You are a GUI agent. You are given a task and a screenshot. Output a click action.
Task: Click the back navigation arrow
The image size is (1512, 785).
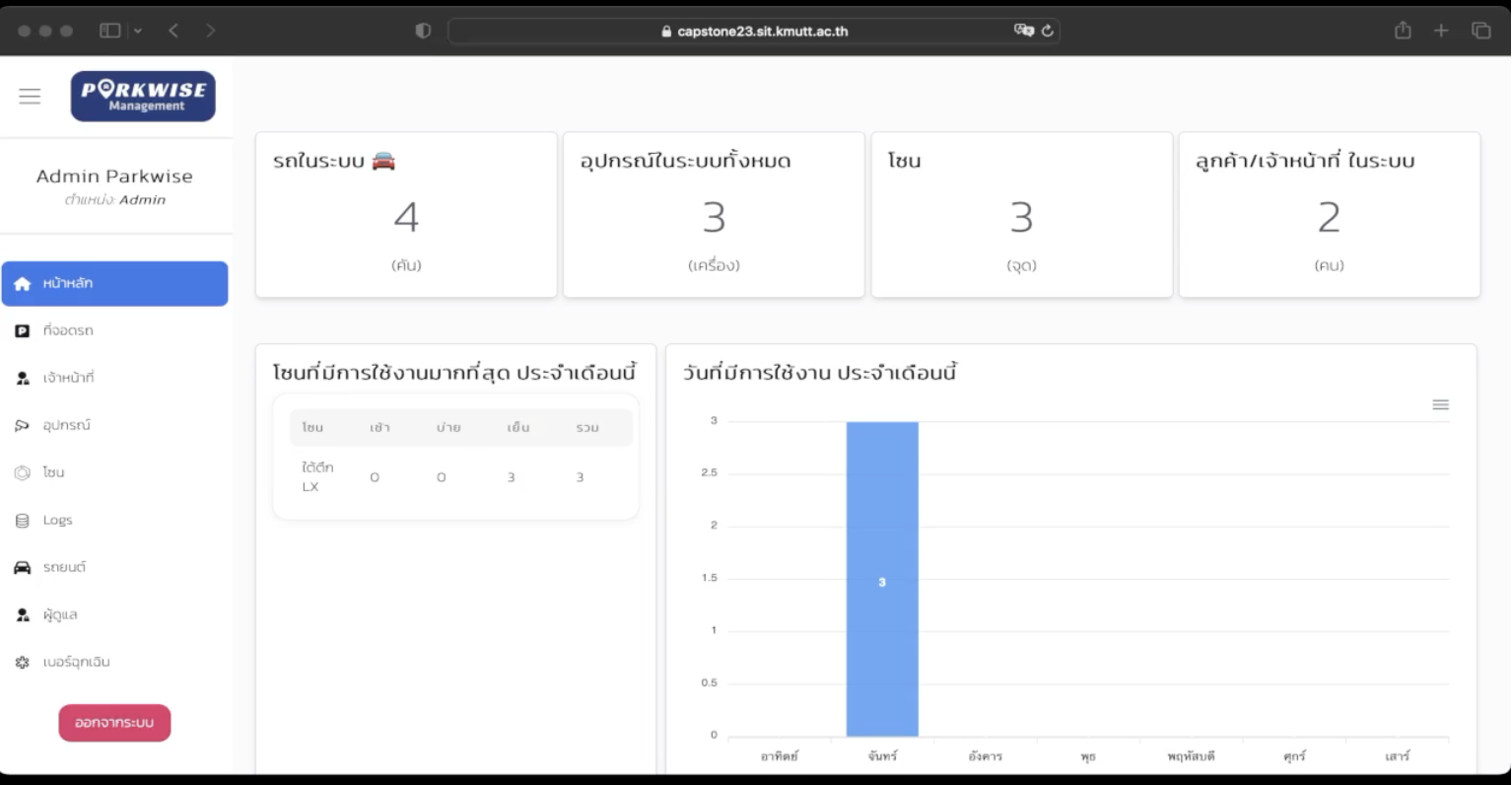pos(172,31)
